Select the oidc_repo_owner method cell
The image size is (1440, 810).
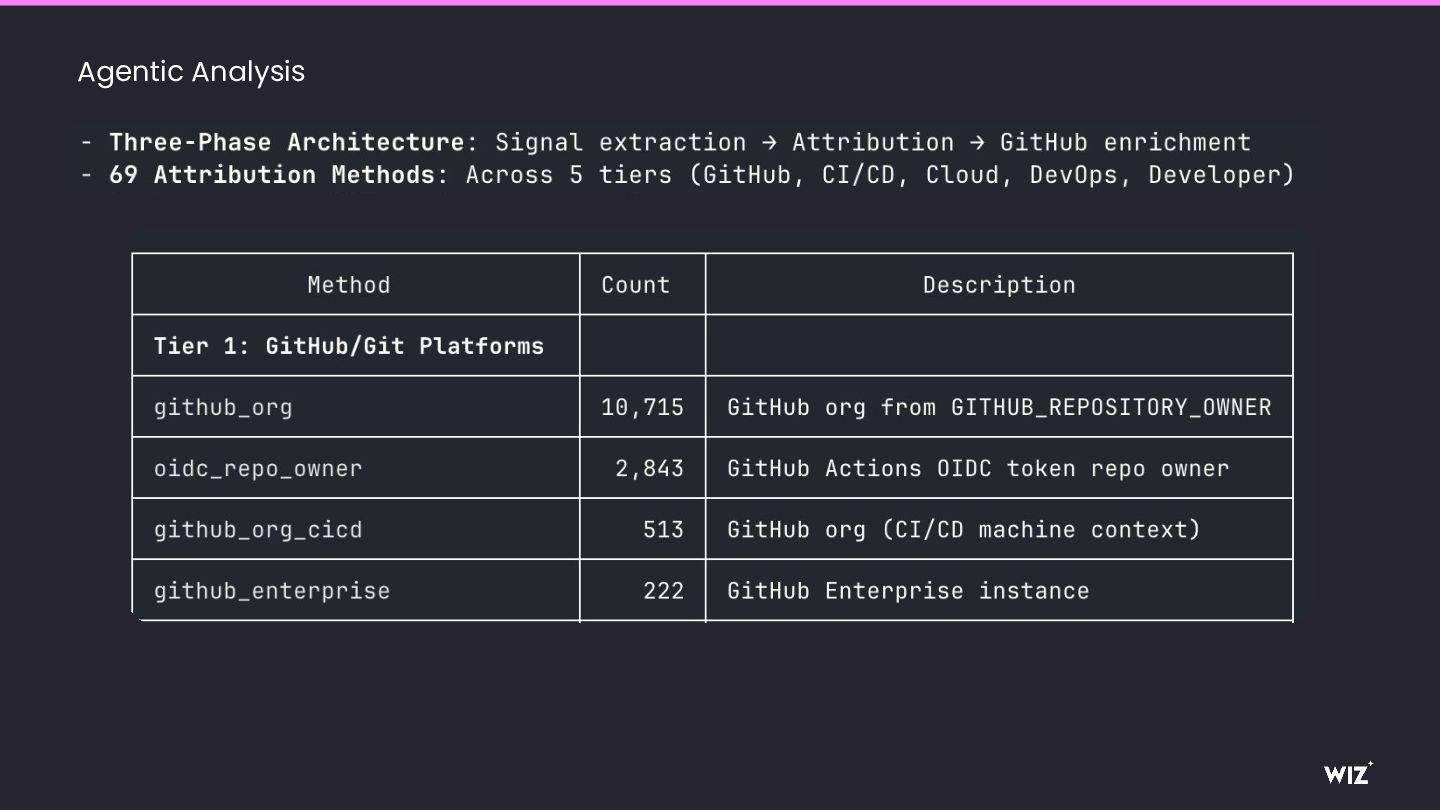click(x=258, y=468)
